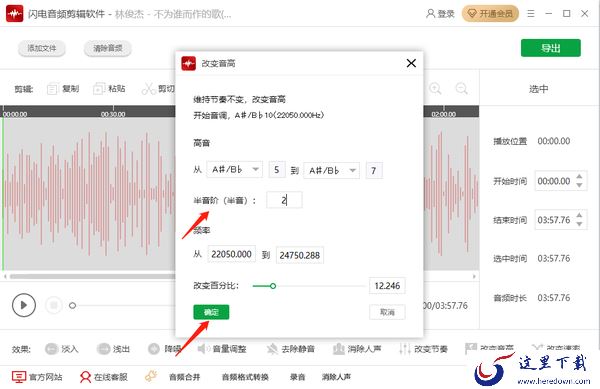The height and width of the screenshot is (389, 600).
Task: Click the 音量调整 volume adjust icon
Action: (x=203, y=349)
